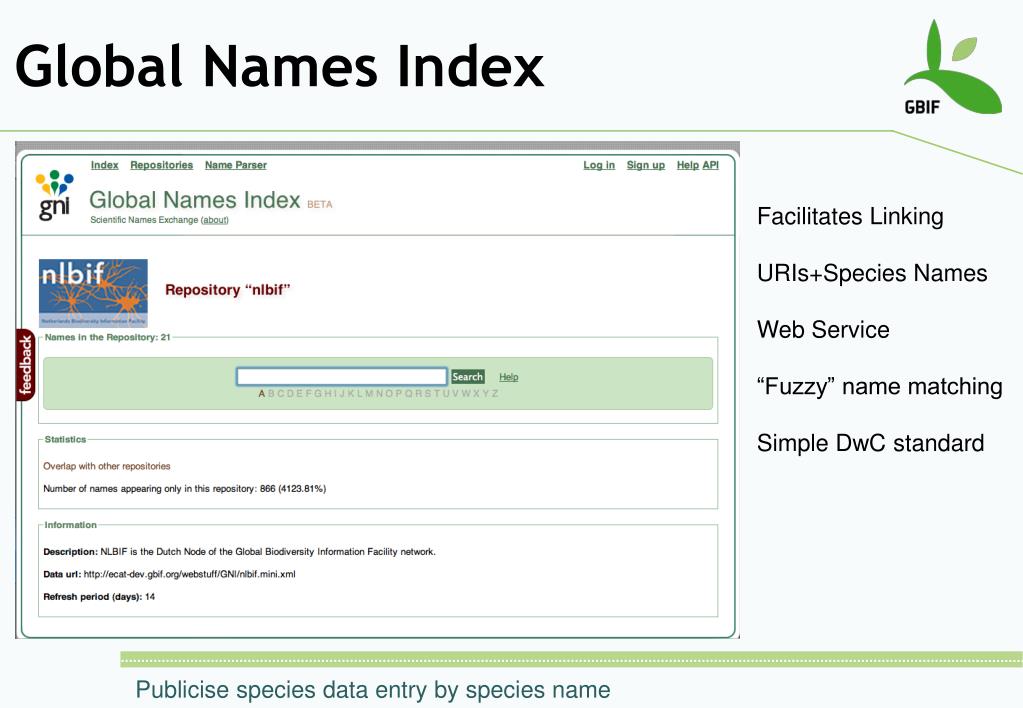Click the Log in link
The image size is (1023, 708).
tap(599, 165)
